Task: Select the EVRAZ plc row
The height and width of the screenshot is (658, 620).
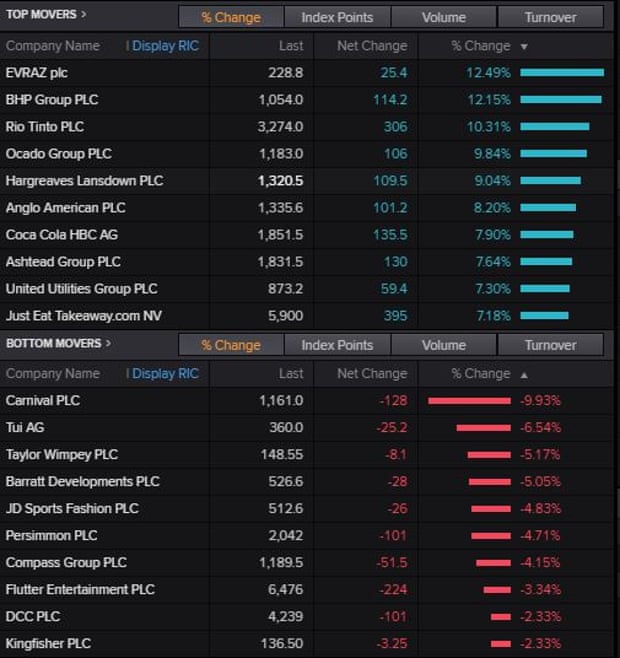Action: click(x=306, y=73)
